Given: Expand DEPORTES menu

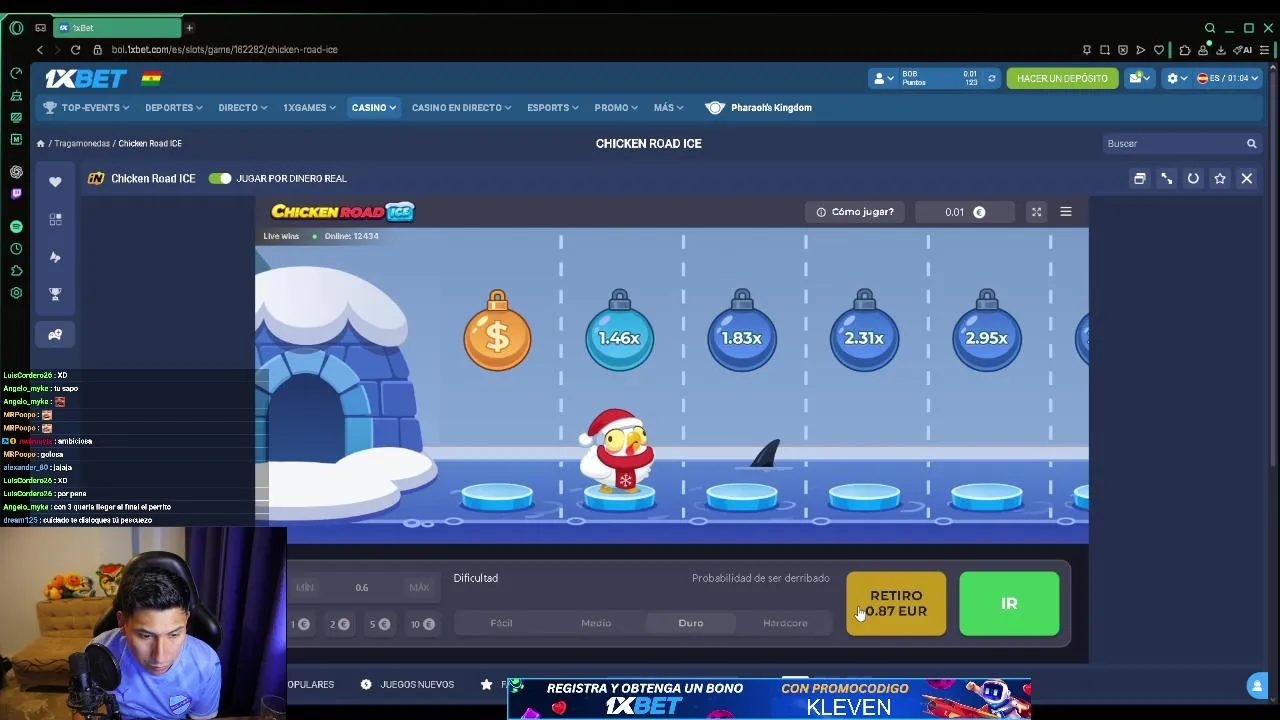Looking at the screenshot, I should tap(173, 107).
